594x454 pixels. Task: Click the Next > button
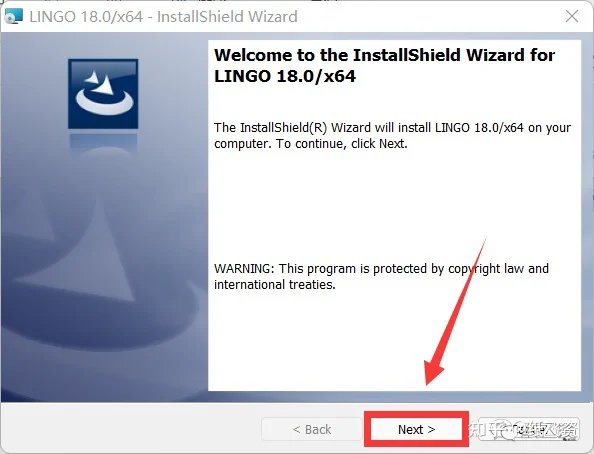coord(416,429)
